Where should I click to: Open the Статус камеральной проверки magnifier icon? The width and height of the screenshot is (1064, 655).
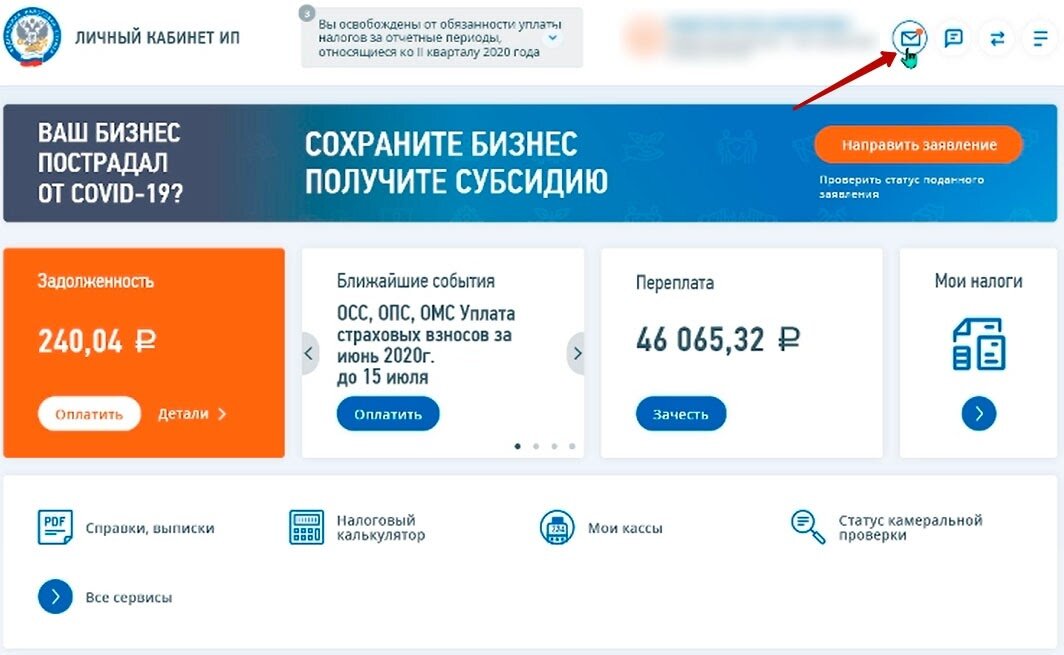(x=808, y=527)
